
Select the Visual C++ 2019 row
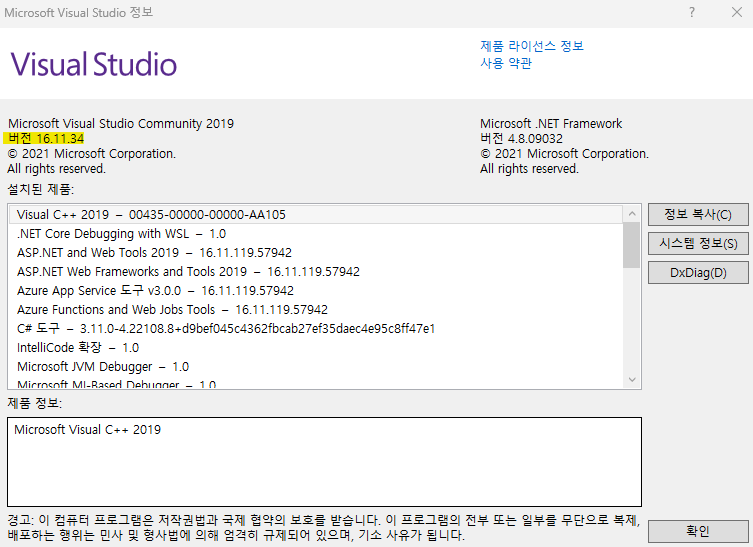(x=316, y=215)
